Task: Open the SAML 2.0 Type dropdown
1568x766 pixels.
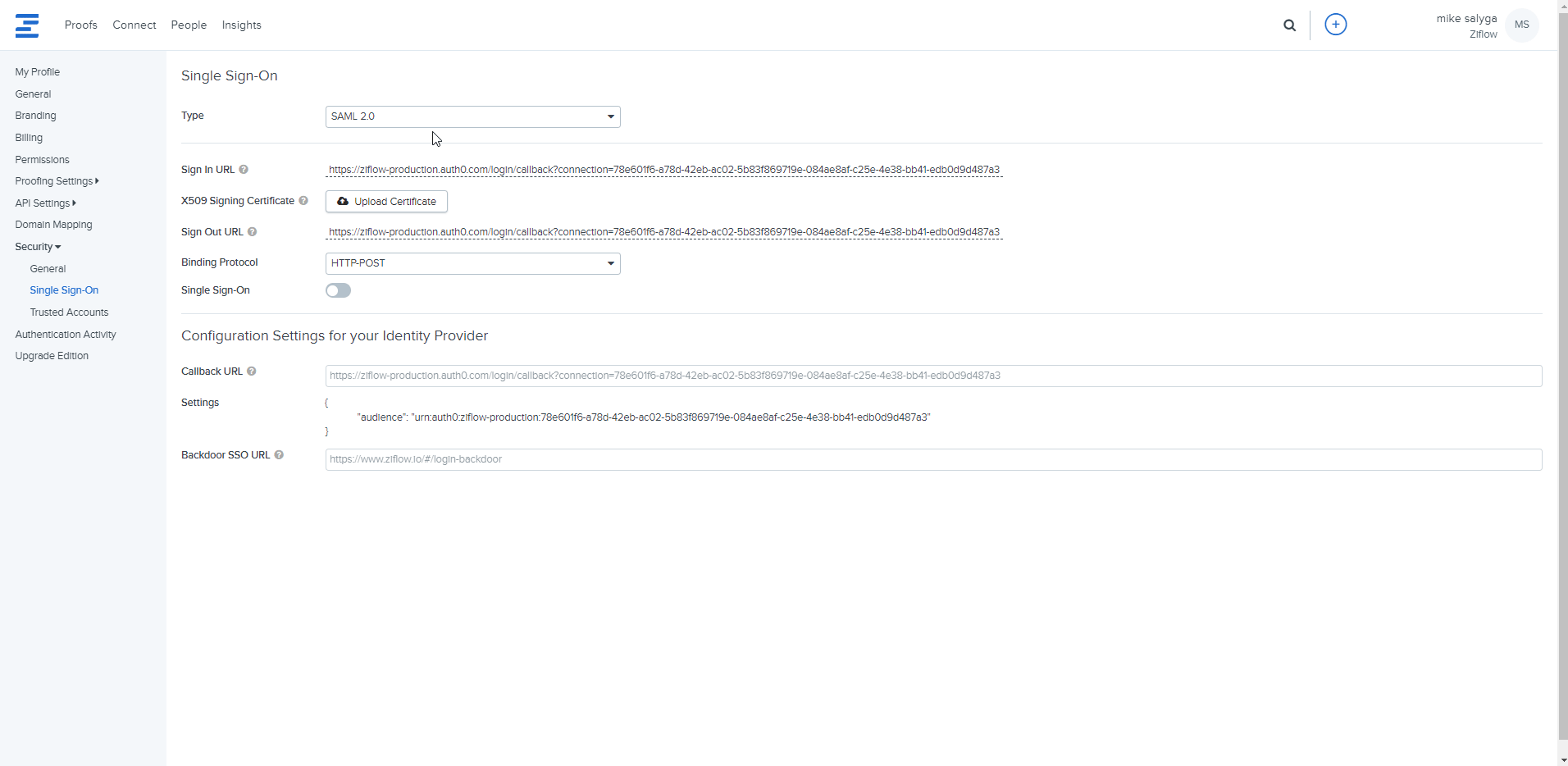Action: coord(472,116)
